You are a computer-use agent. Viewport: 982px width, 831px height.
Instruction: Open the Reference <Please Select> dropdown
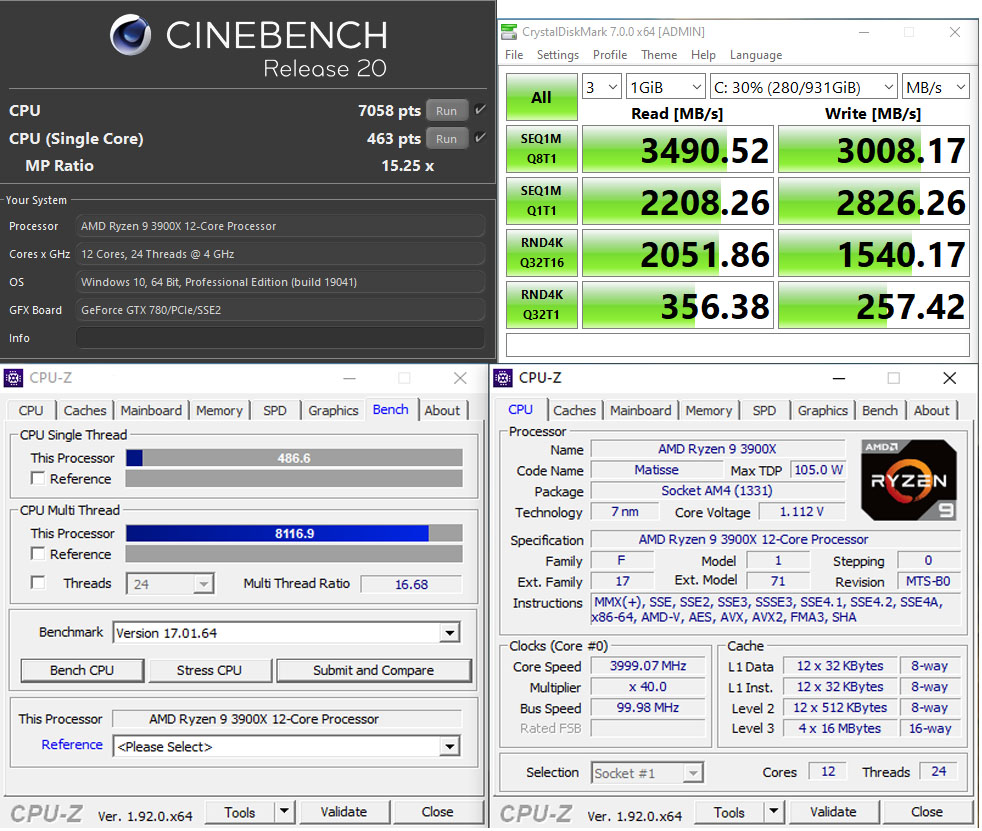pyautogui.click(x=450, y=747)
